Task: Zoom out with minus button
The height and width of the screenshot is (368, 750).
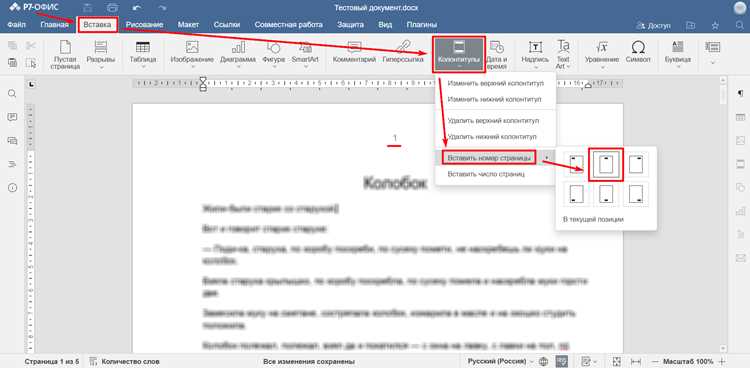Action: (655, 361)
